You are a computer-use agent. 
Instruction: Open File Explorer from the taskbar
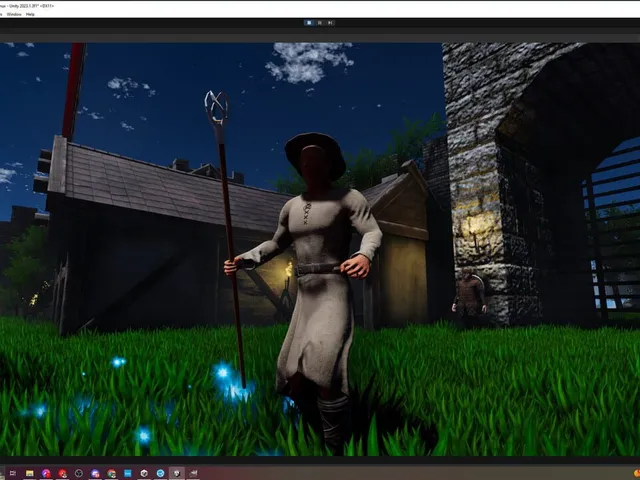pyautogui.click(x=29, y=473)
